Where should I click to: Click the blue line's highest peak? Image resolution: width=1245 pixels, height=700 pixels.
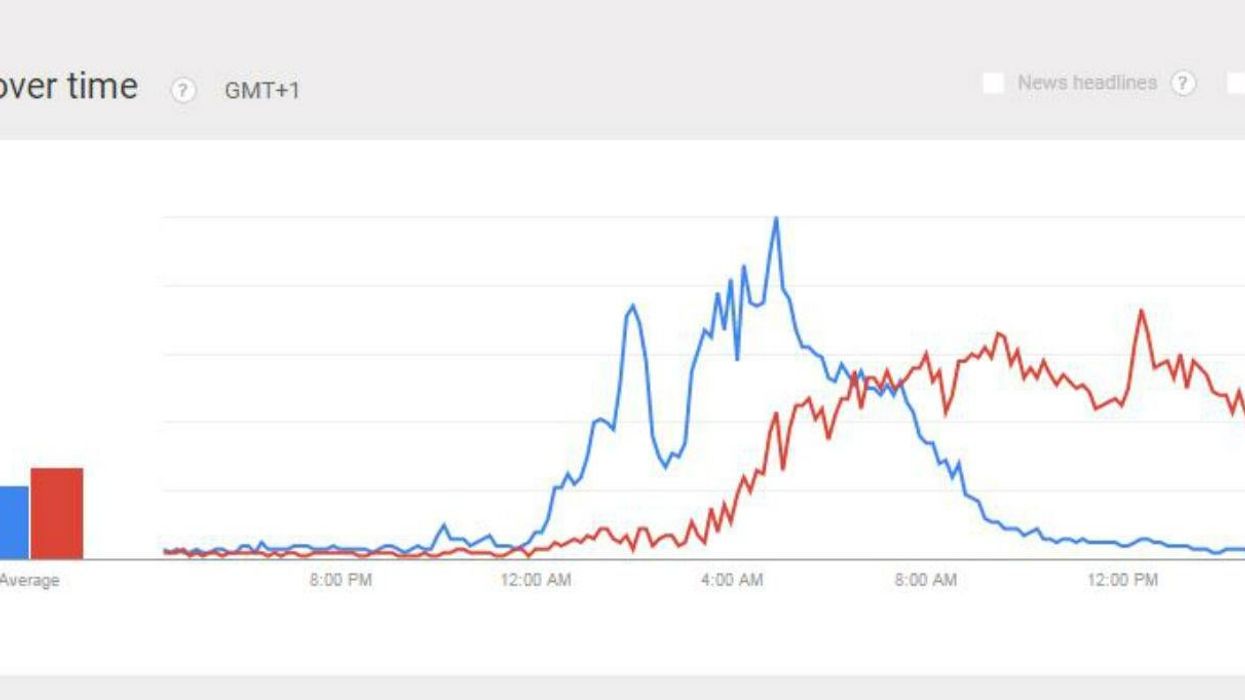coord(775,219)
